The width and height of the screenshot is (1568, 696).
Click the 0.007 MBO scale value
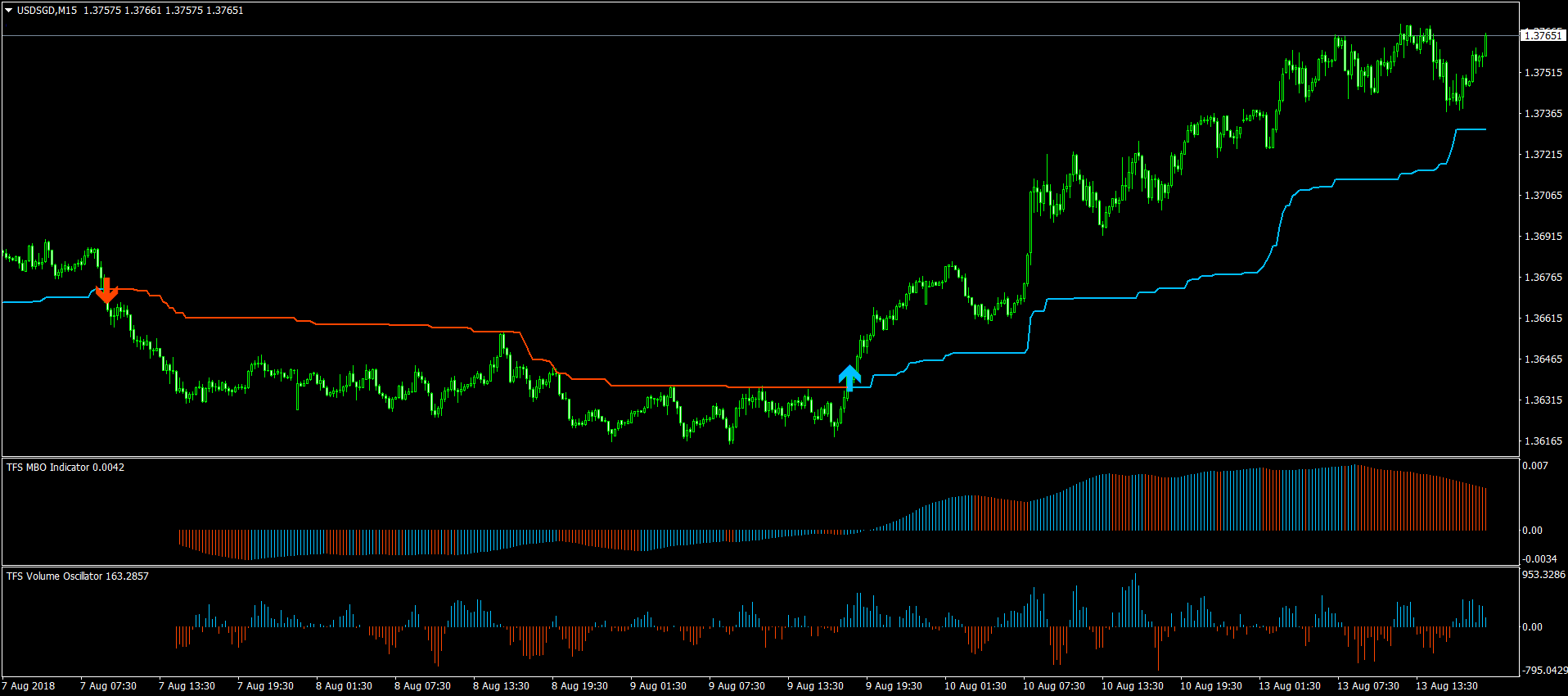point(1534,466)
